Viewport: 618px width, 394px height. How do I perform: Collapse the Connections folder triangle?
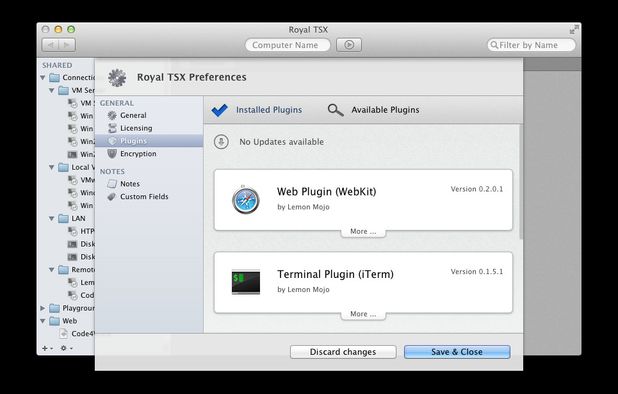(43, 78)
